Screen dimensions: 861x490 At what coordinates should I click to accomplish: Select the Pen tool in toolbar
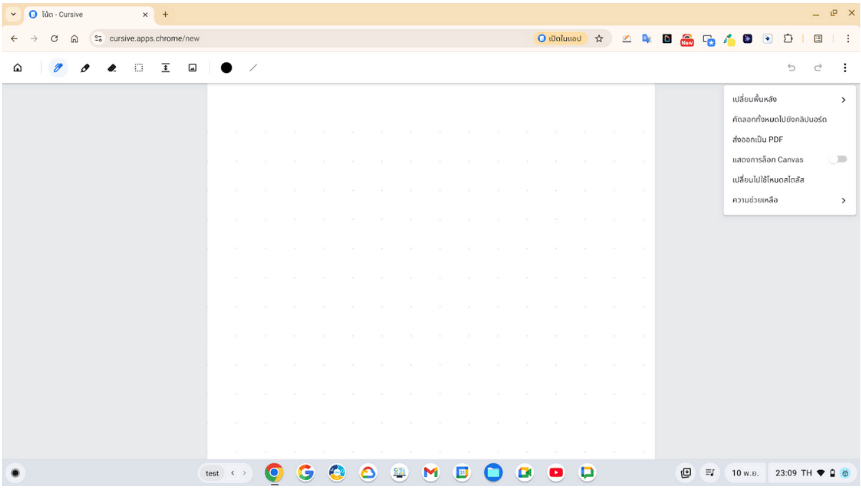58,68
